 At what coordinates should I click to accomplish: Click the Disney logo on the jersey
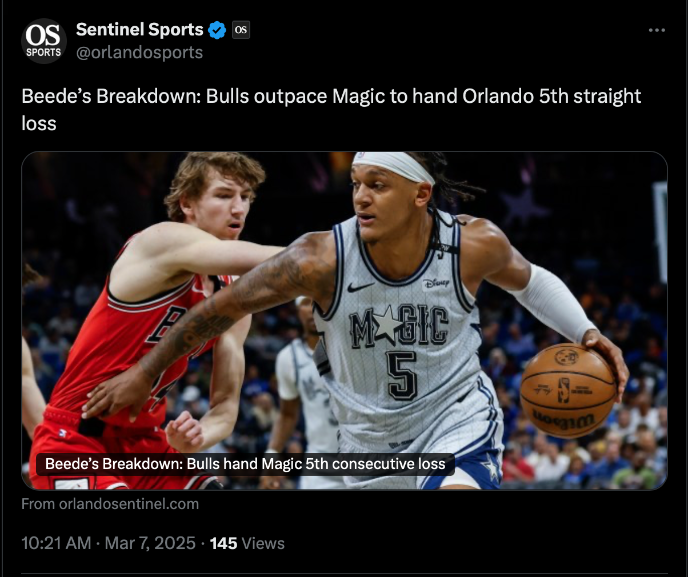(436, 283)
